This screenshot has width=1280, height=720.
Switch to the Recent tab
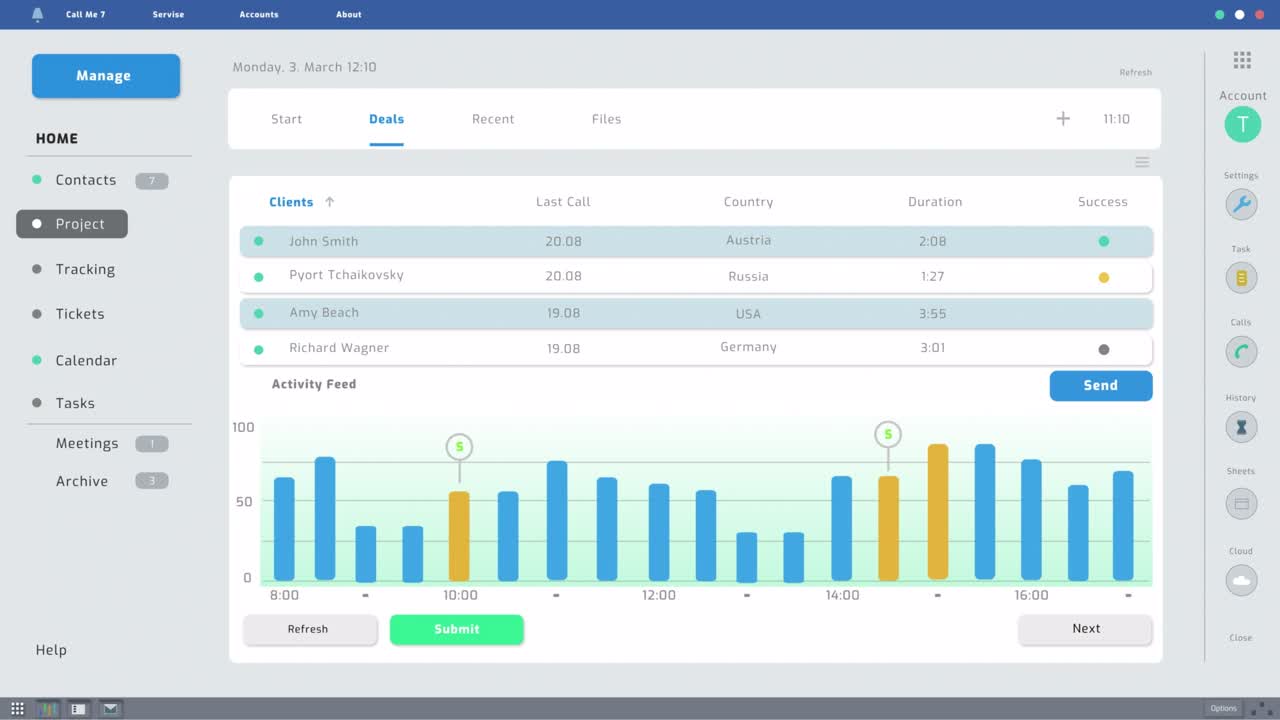coord(493,118)
